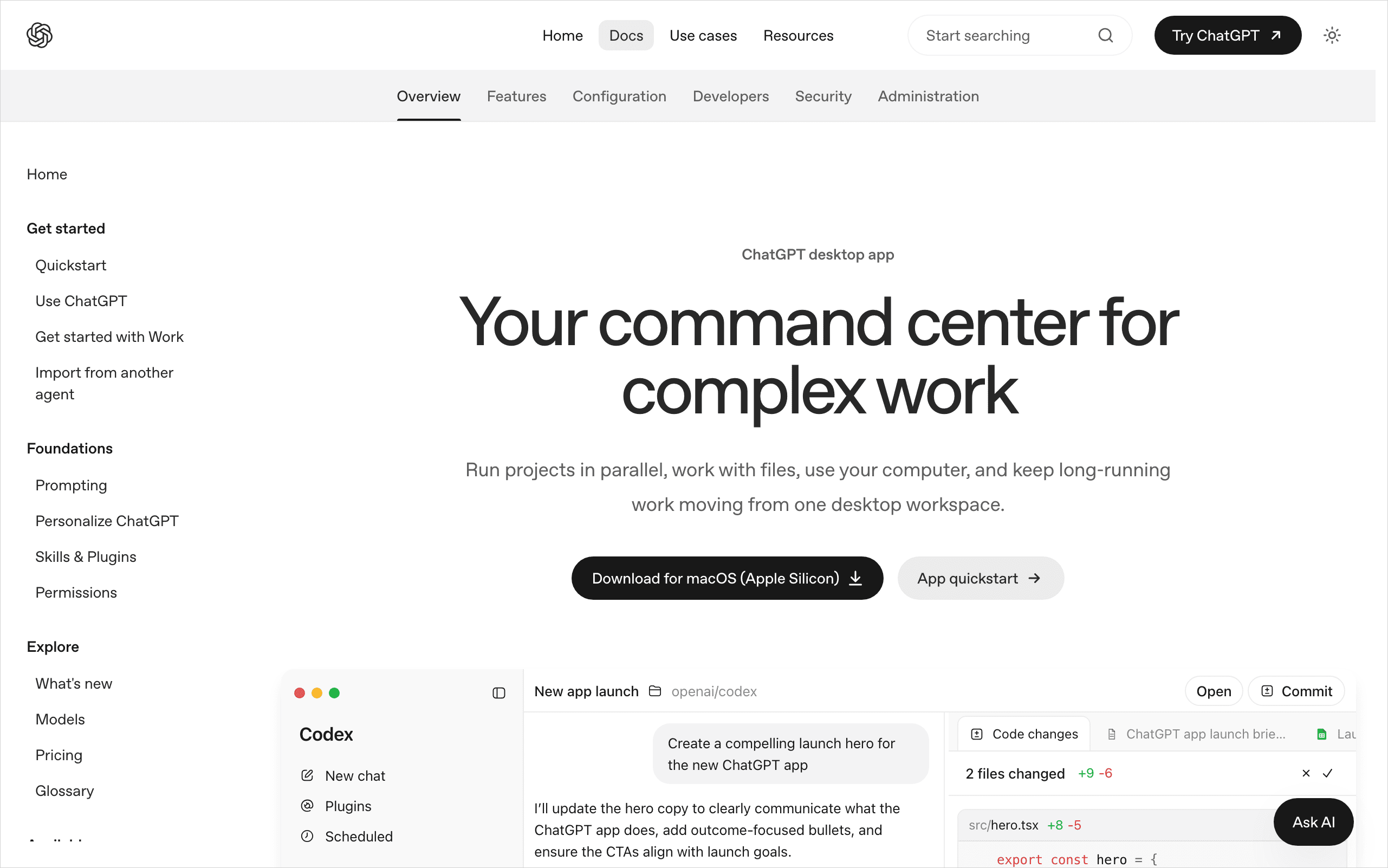1388x868 pixels.
Task: Click the search magnifier icon
Action: (1106, 36)
